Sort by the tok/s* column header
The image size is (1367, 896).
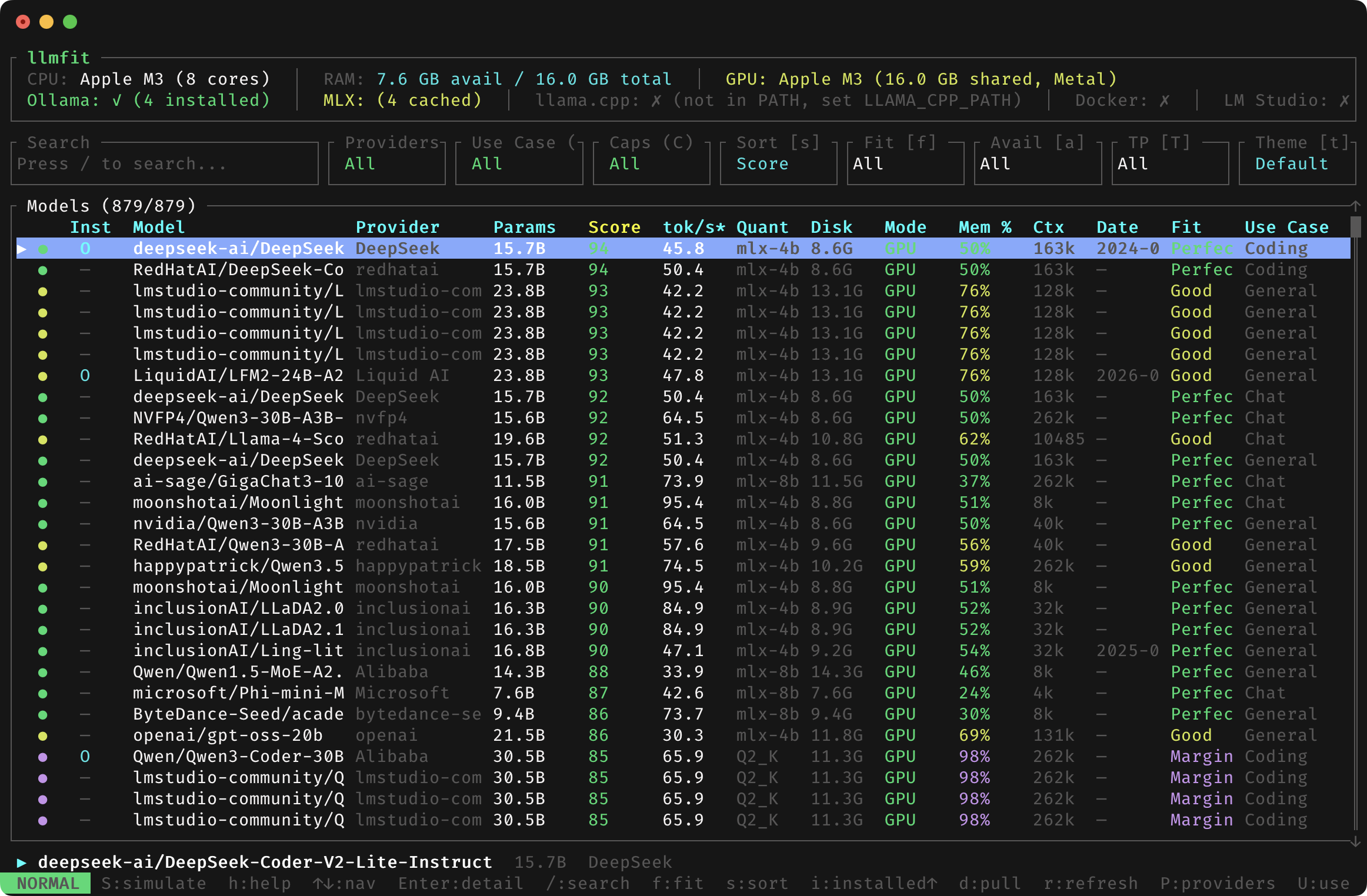(694, 228)
